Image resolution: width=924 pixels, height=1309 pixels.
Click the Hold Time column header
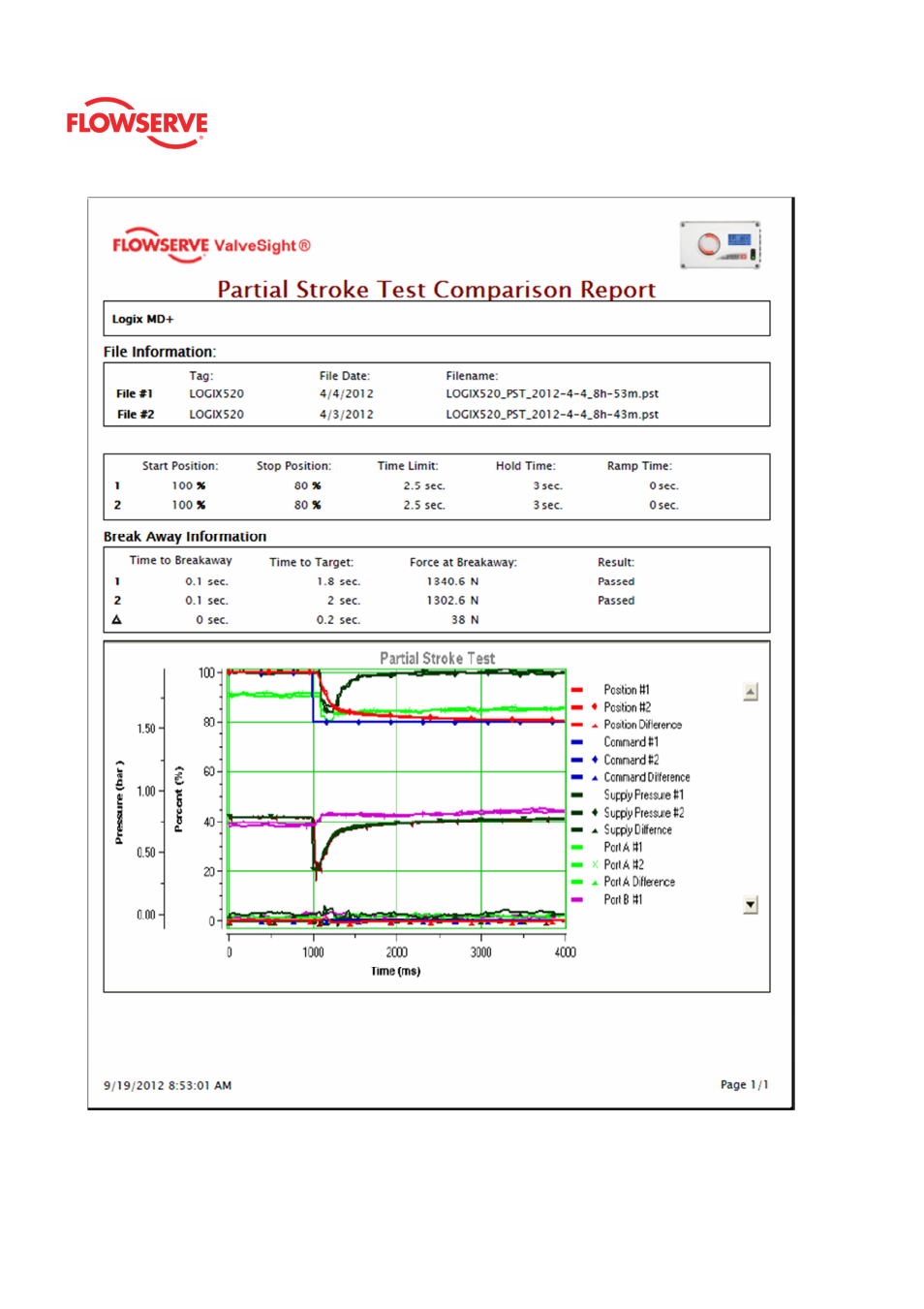(526, 466)
